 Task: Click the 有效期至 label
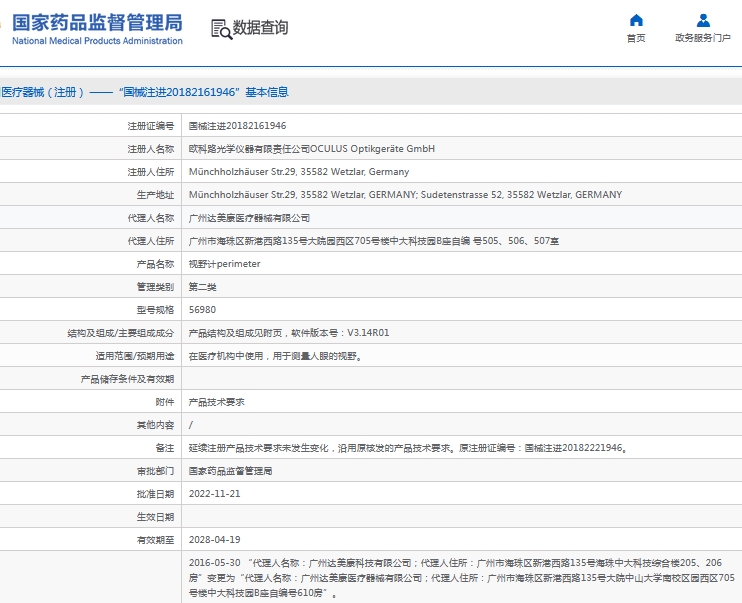tap(155, 540)
